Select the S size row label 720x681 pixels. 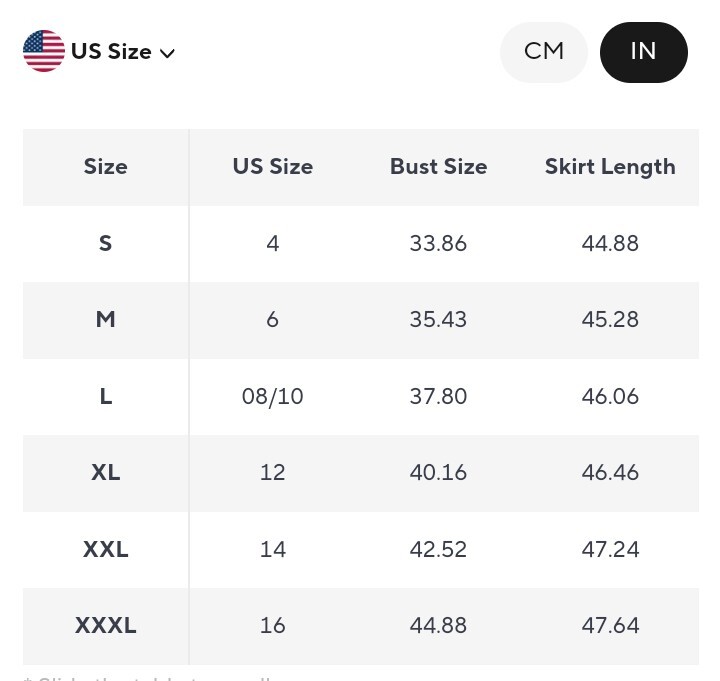106,243
